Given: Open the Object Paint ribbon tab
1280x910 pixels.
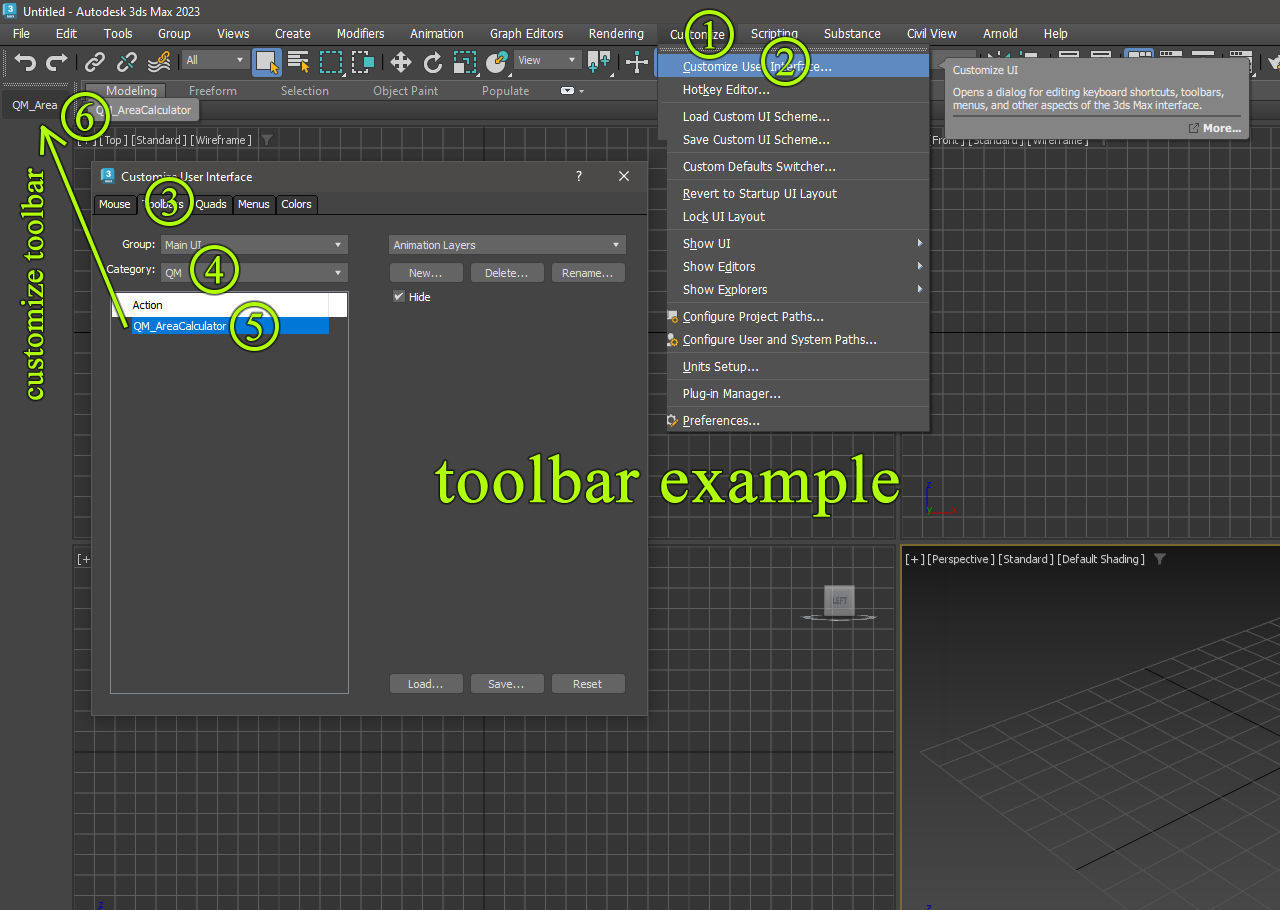Looking at the screenshot, I should coord(406,91).
